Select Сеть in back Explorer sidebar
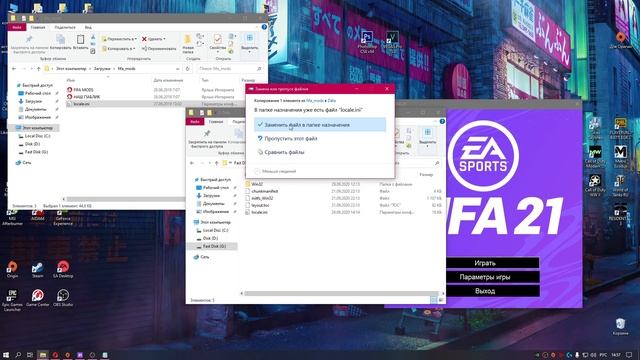The height and width of the screenshot is (360, 640). (26, 162)
